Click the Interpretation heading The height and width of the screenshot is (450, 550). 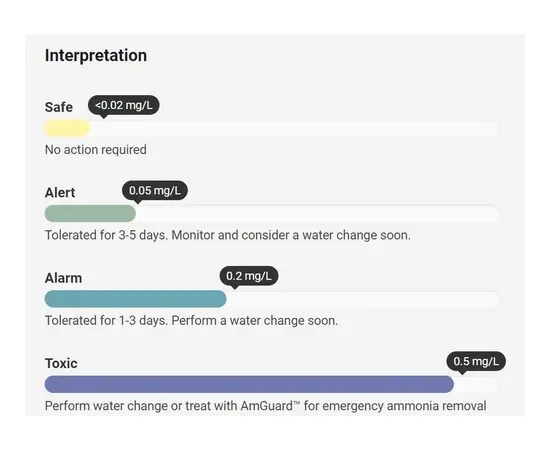click(x=96, y=55)
